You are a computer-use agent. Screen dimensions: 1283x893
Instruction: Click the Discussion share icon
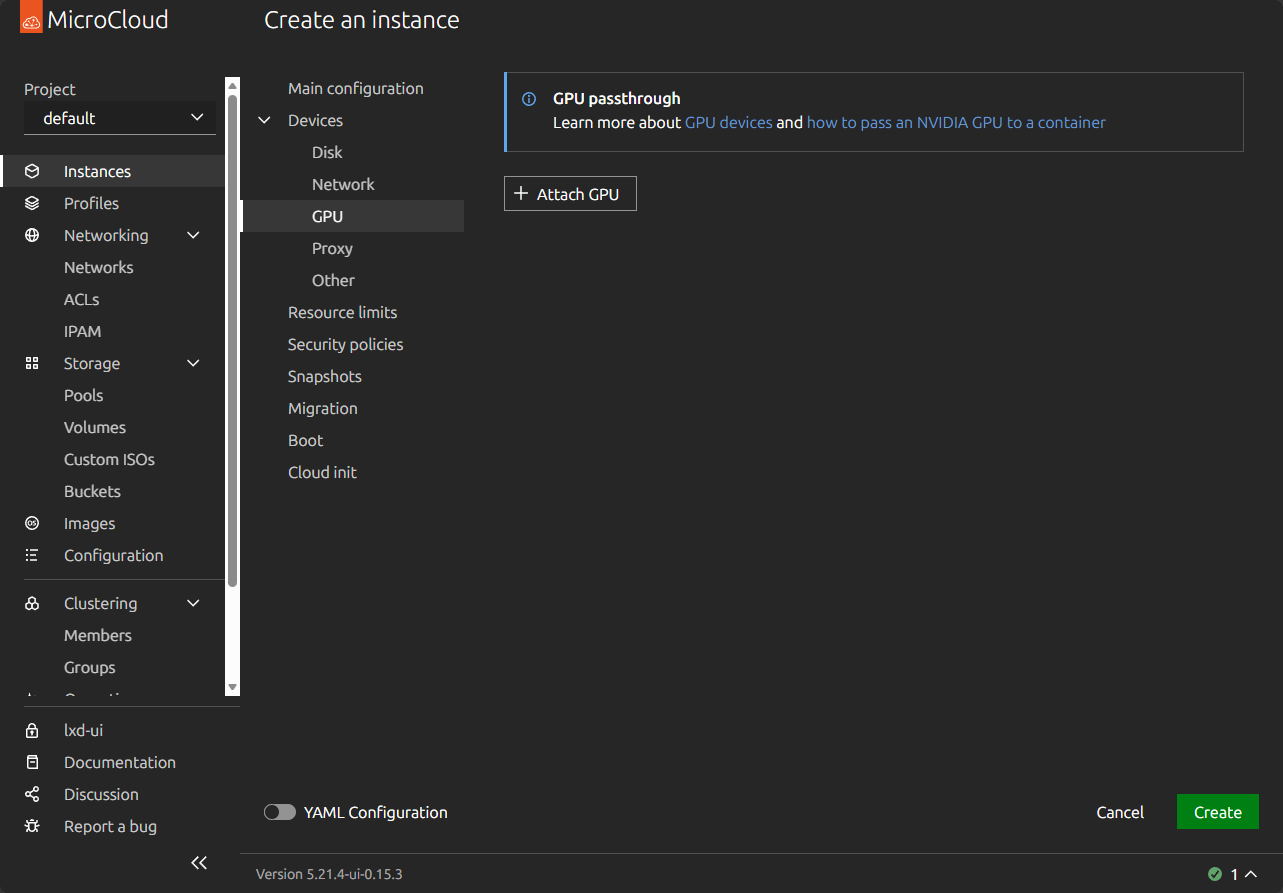(x=32, y=794)
